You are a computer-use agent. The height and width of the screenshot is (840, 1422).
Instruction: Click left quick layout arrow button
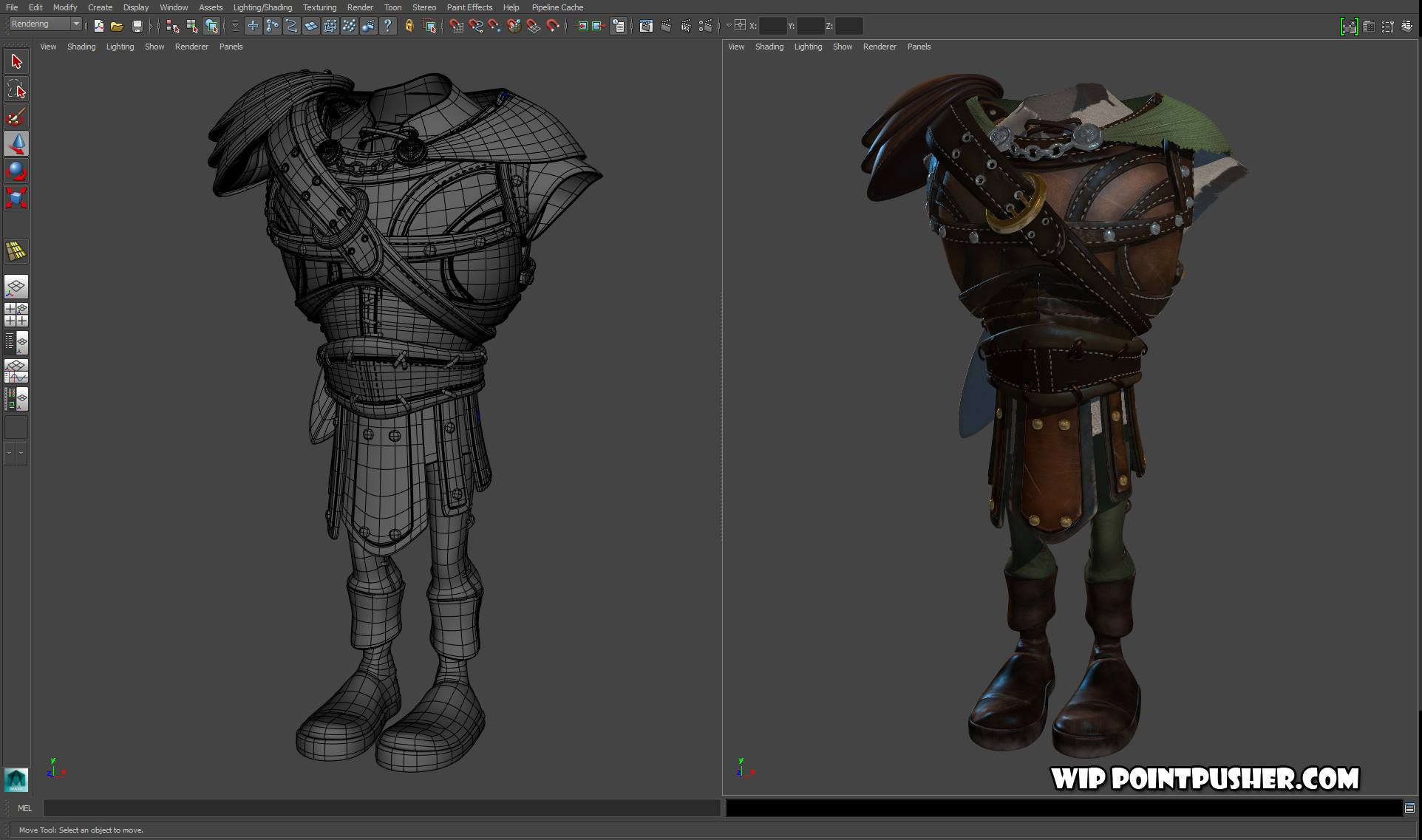pyautogui.click(x=10, y=452)
